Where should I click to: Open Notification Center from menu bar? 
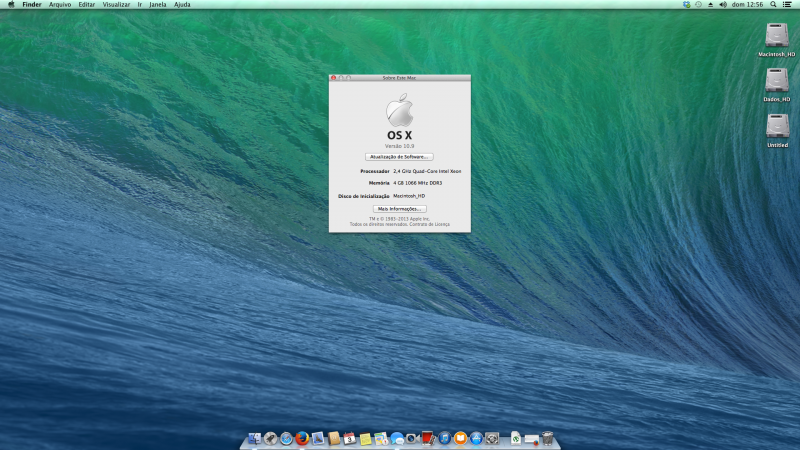(788, 5)
